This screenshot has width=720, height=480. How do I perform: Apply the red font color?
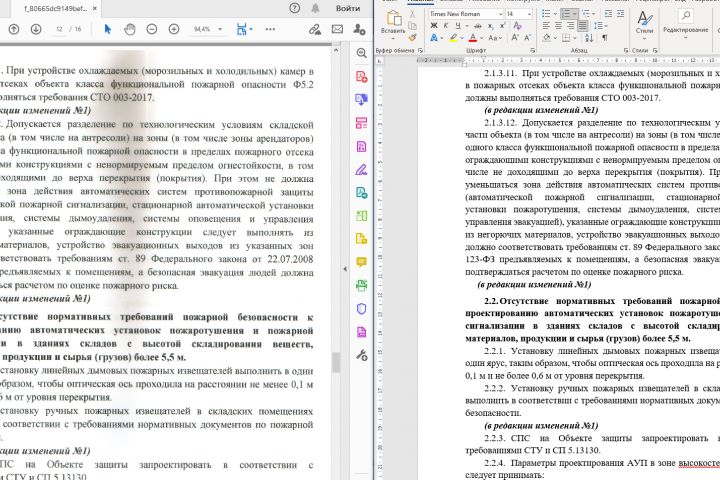[473, 38]
